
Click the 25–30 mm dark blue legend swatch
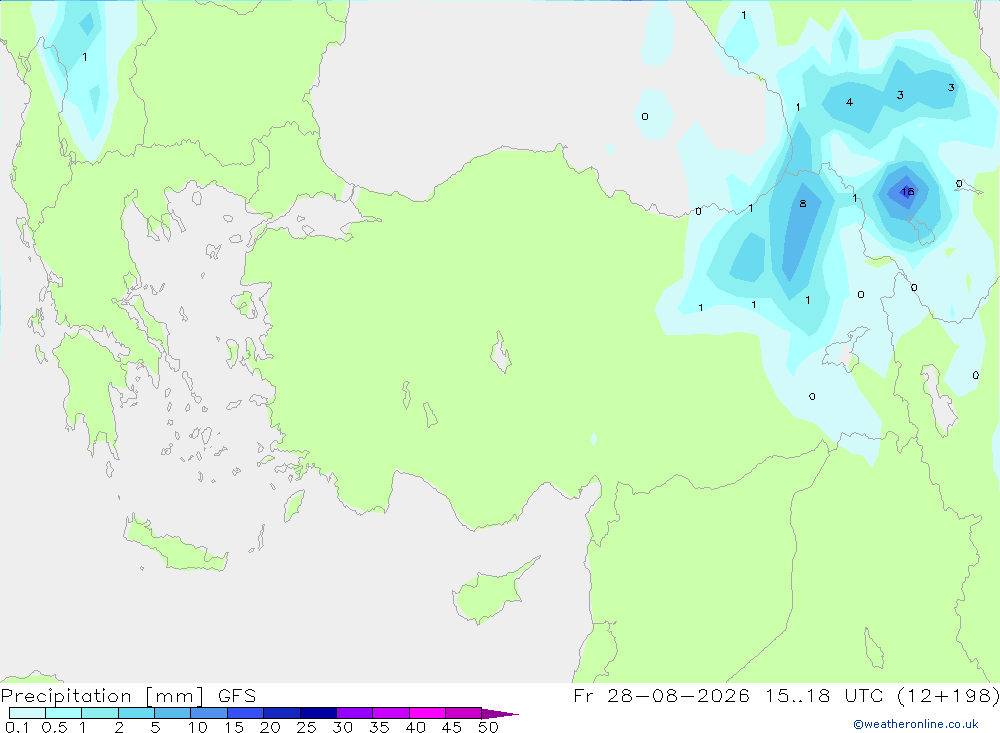point(318,713)
